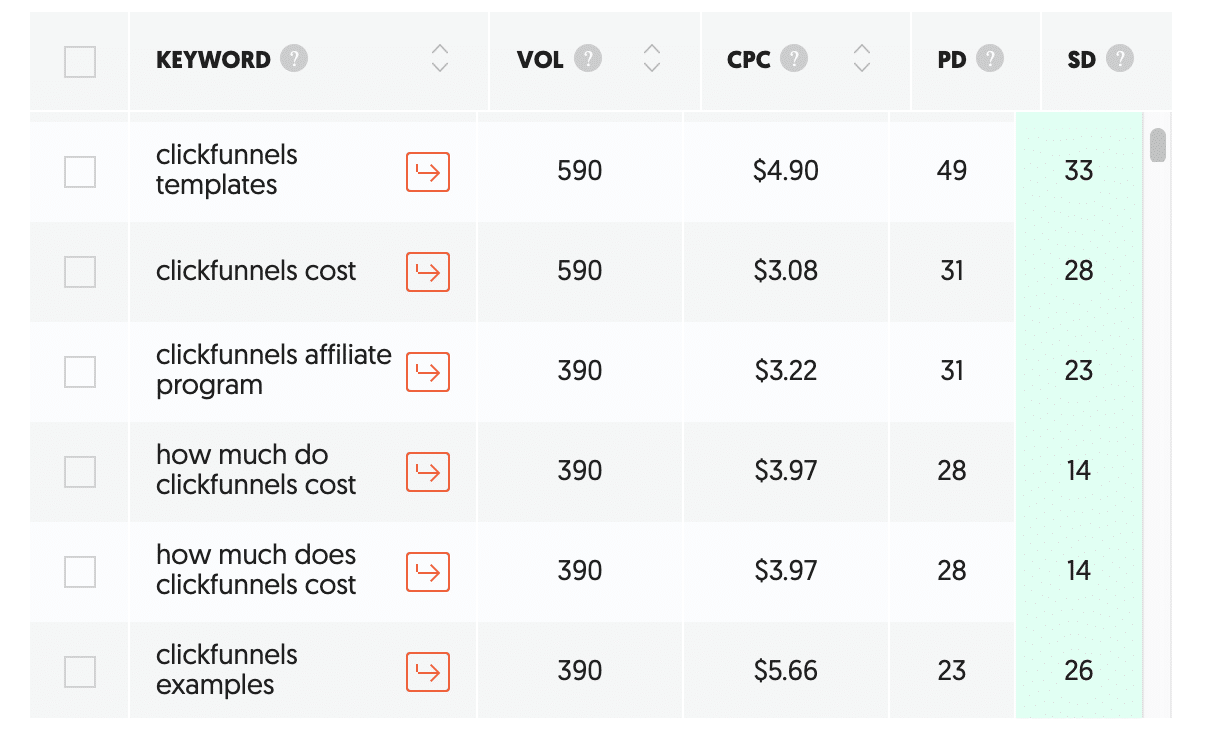
Task: Show help tooltip next to CPC header
Action: [x=794, y=59]
